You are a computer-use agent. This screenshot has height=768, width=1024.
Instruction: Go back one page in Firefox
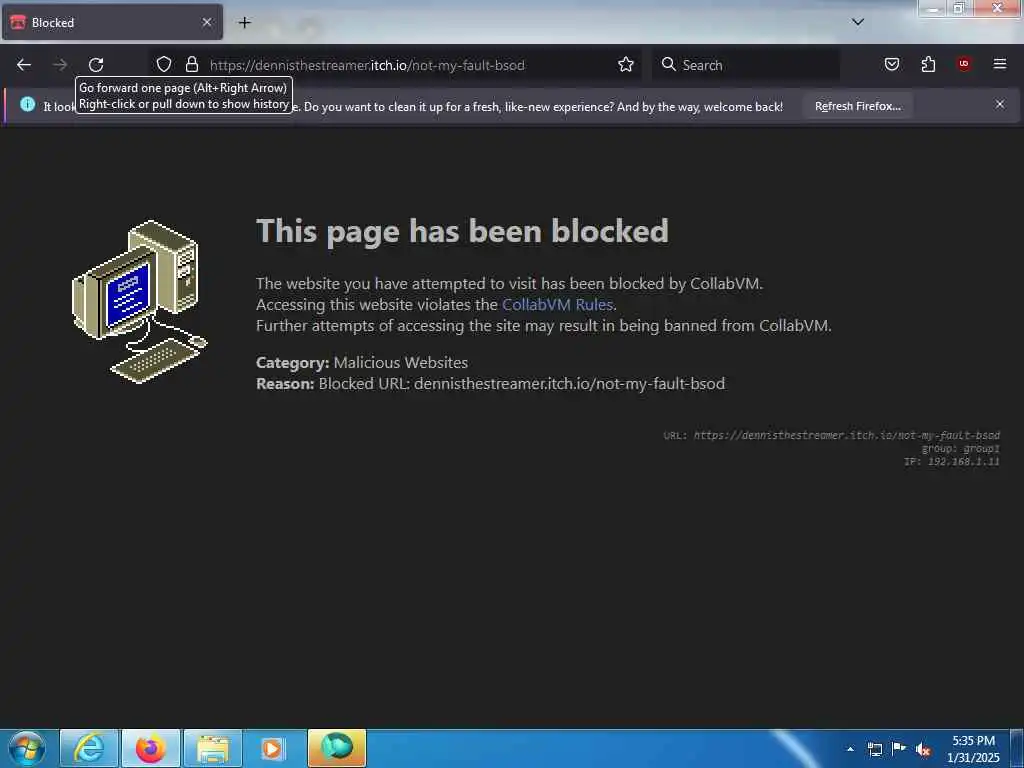24,65
